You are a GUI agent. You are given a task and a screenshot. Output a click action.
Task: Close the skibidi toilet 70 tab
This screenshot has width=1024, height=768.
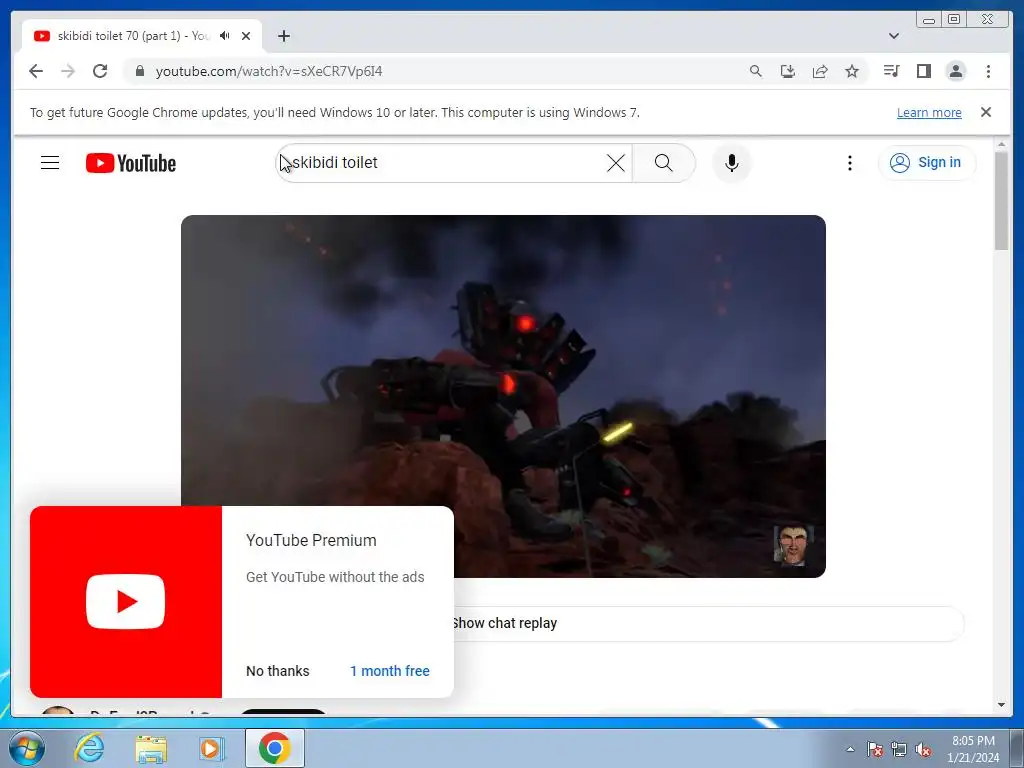point(246,36)
